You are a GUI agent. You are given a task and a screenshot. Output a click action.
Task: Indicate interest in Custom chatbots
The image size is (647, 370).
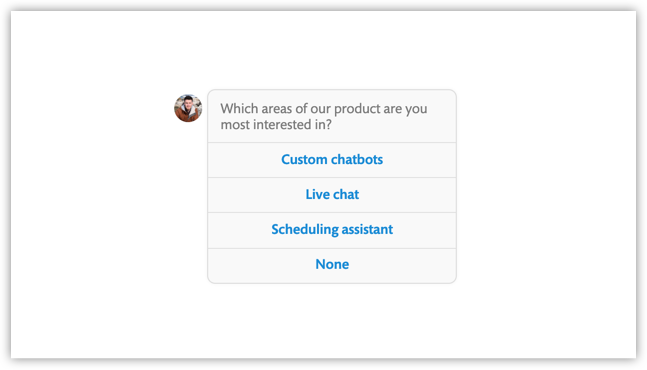332,160
